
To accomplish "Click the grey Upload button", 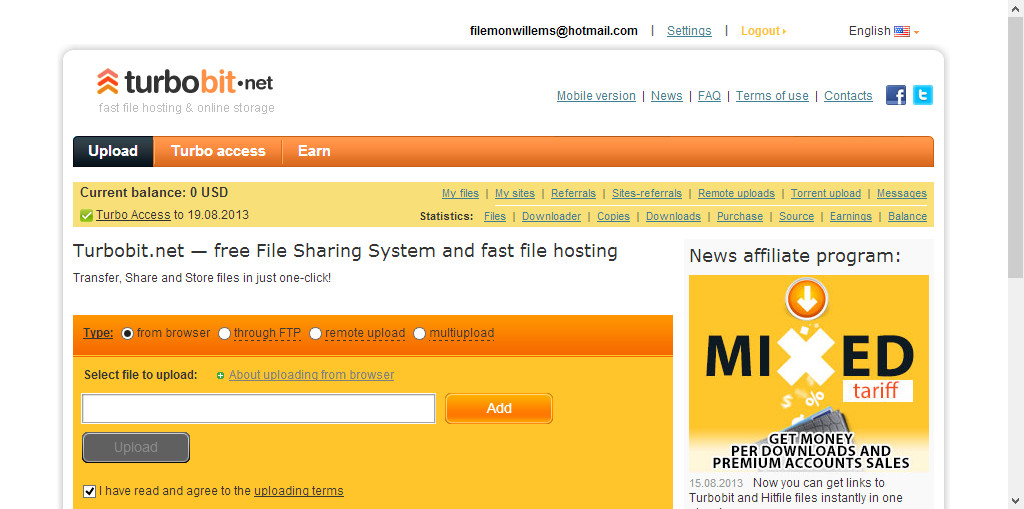I will [136, 448].
